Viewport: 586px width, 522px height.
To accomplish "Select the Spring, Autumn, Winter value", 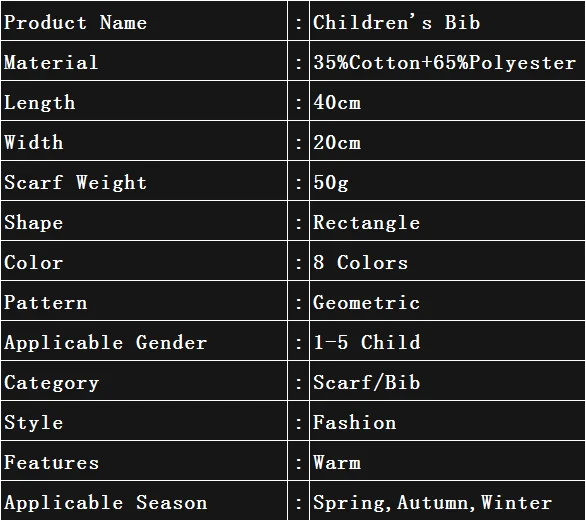I will tap(432, 502).
